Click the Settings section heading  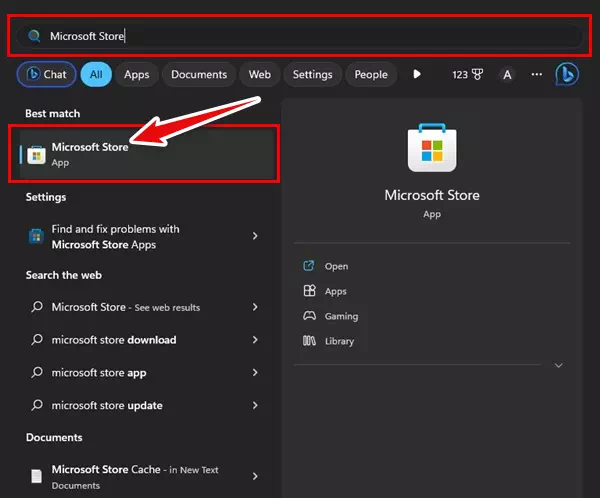(x=46, y=197)
